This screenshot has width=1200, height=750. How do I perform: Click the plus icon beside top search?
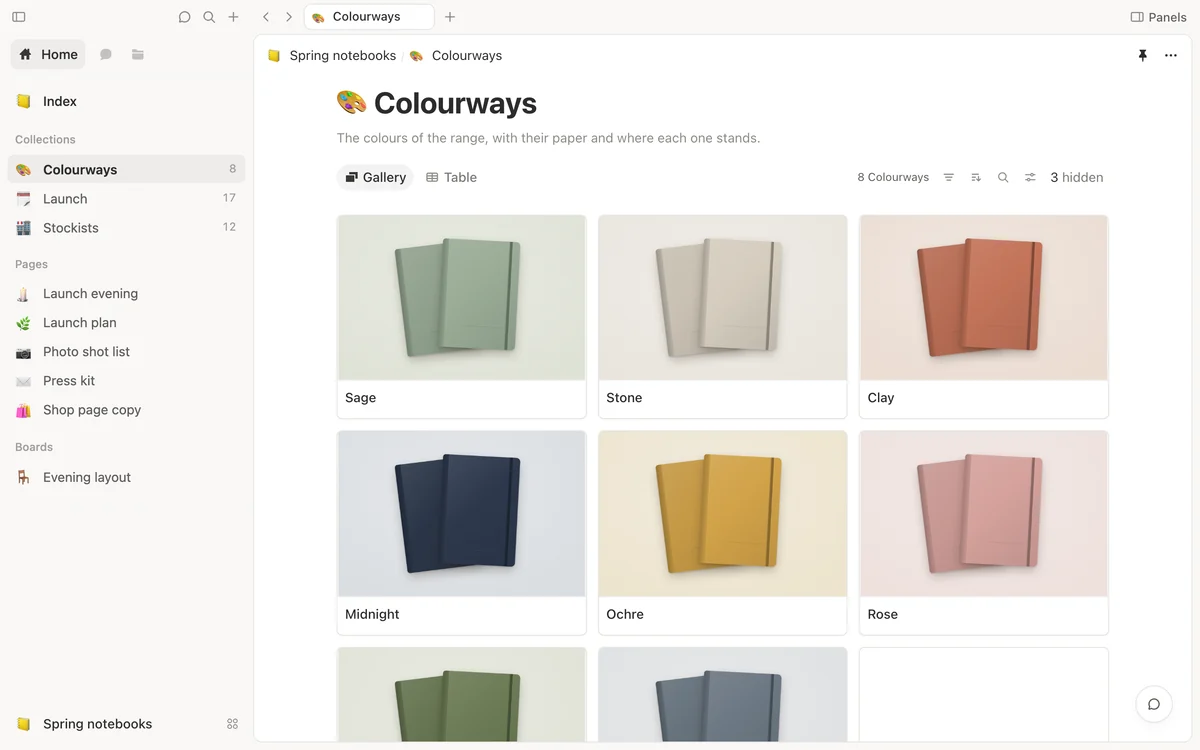coord(233,17)
